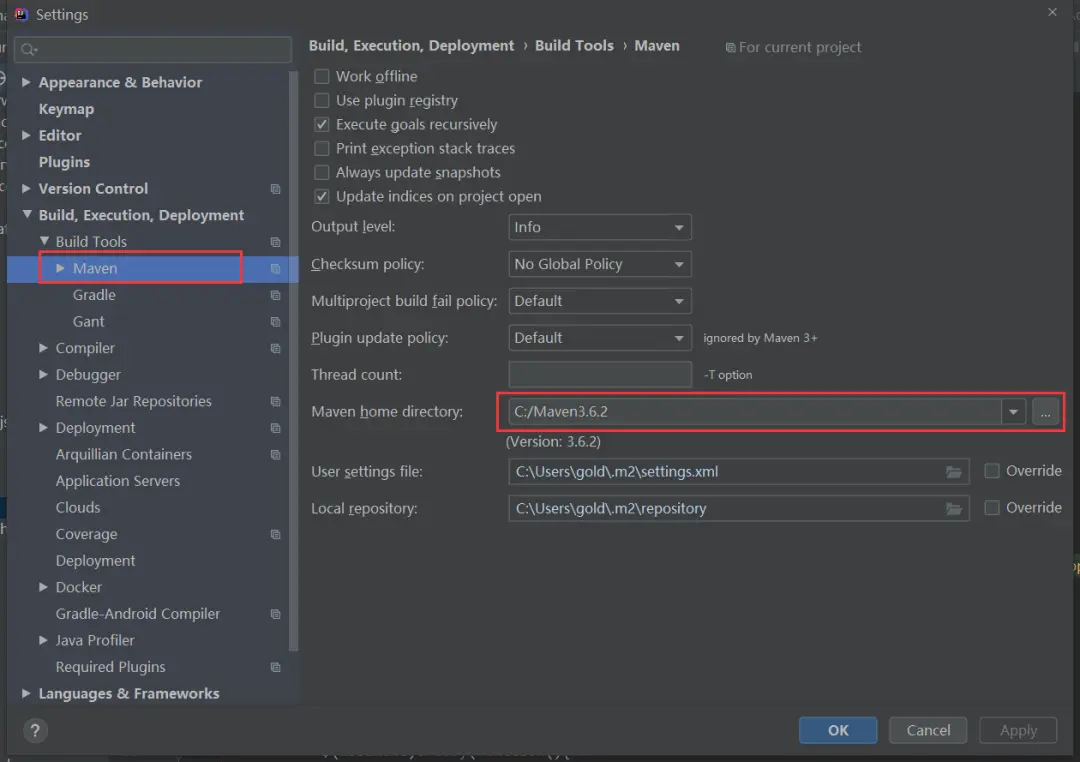Toggle Always update snapshots
The image size is (1080, 762).
(x=322, y=172)
